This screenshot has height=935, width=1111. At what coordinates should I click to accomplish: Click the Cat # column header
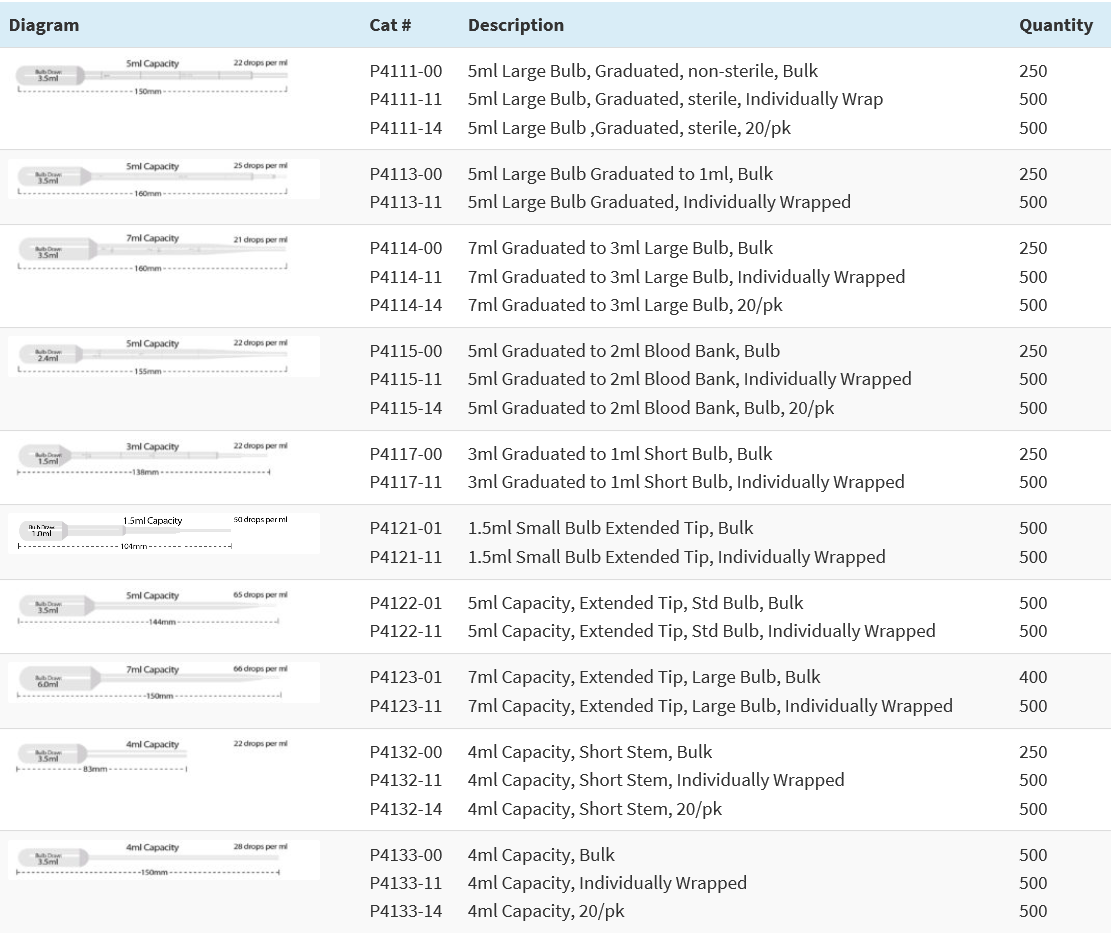tap(390, 25)
